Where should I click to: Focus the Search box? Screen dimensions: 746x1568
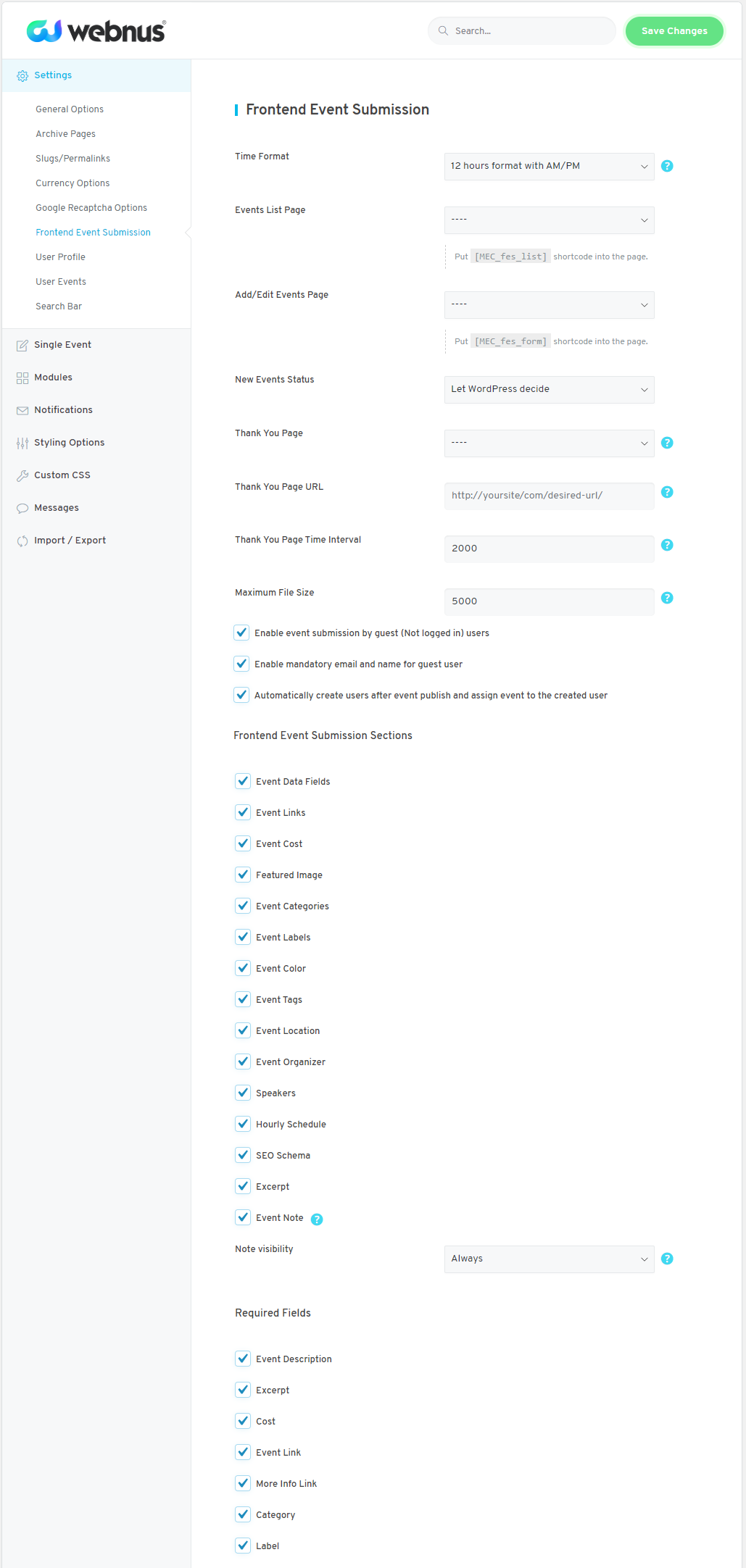[x=529, y=31]
